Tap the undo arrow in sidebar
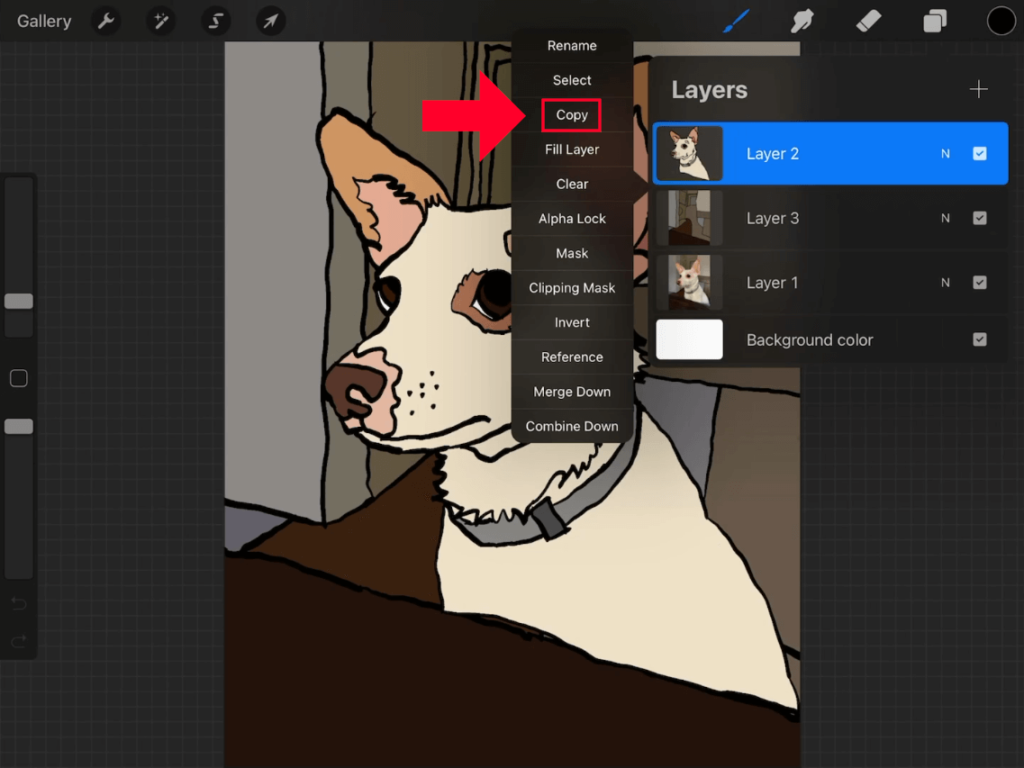This screenshot has height=768, width=1024. 18,604
